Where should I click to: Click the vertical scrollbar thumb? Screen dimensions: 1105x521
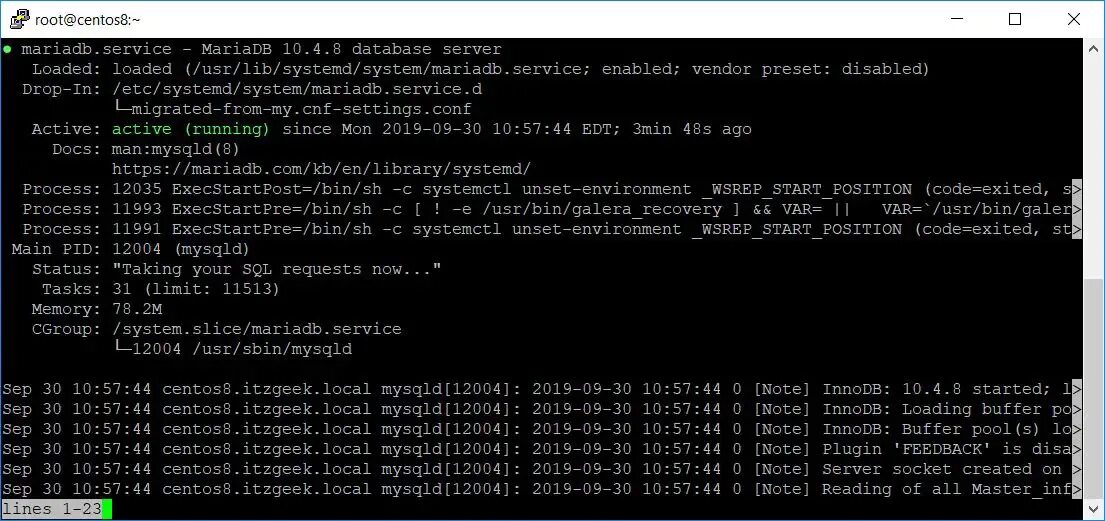pos(1093,388)
